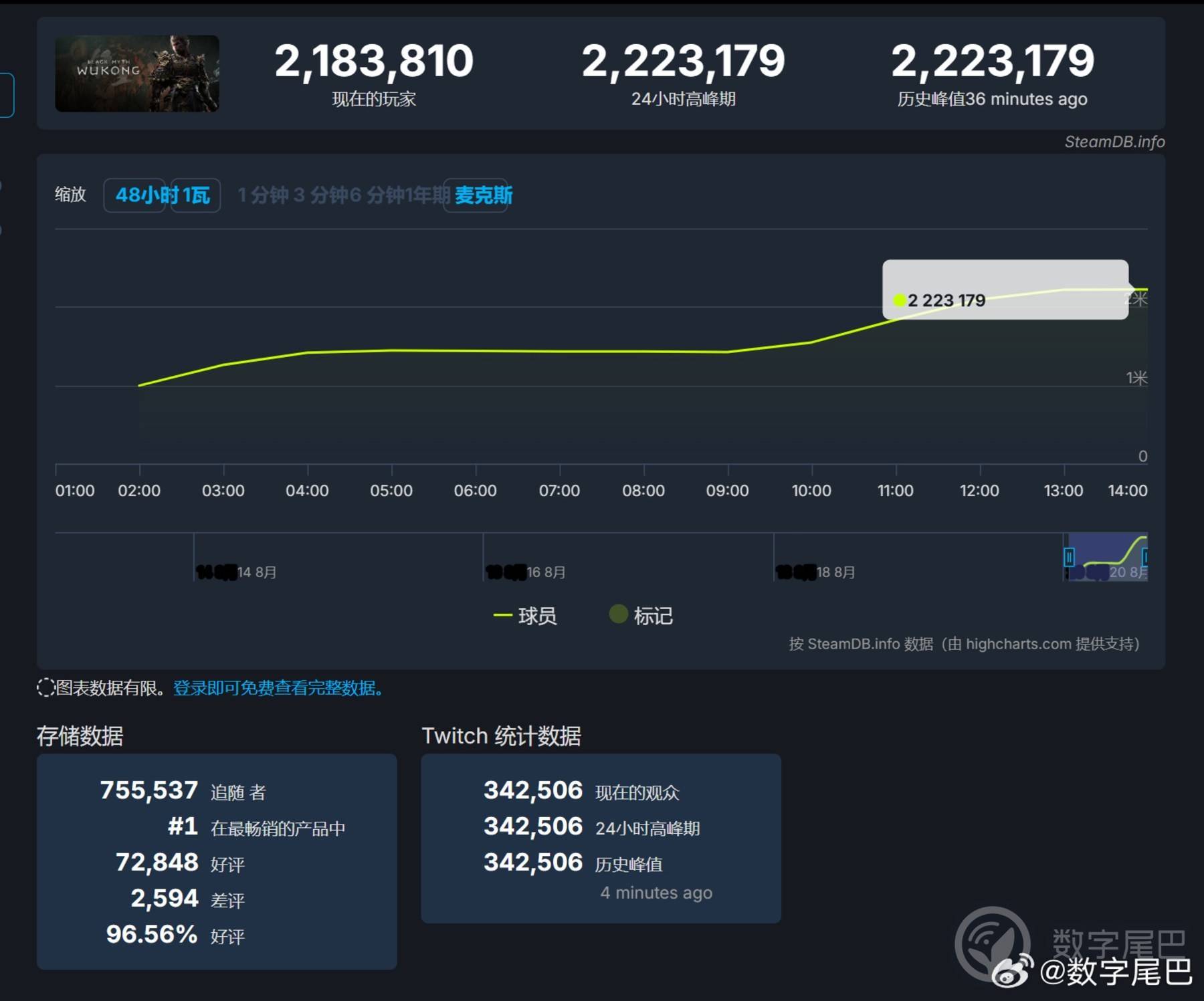Click the 2,183,810 current players count
The image size is (1204, 1001).
374,61
